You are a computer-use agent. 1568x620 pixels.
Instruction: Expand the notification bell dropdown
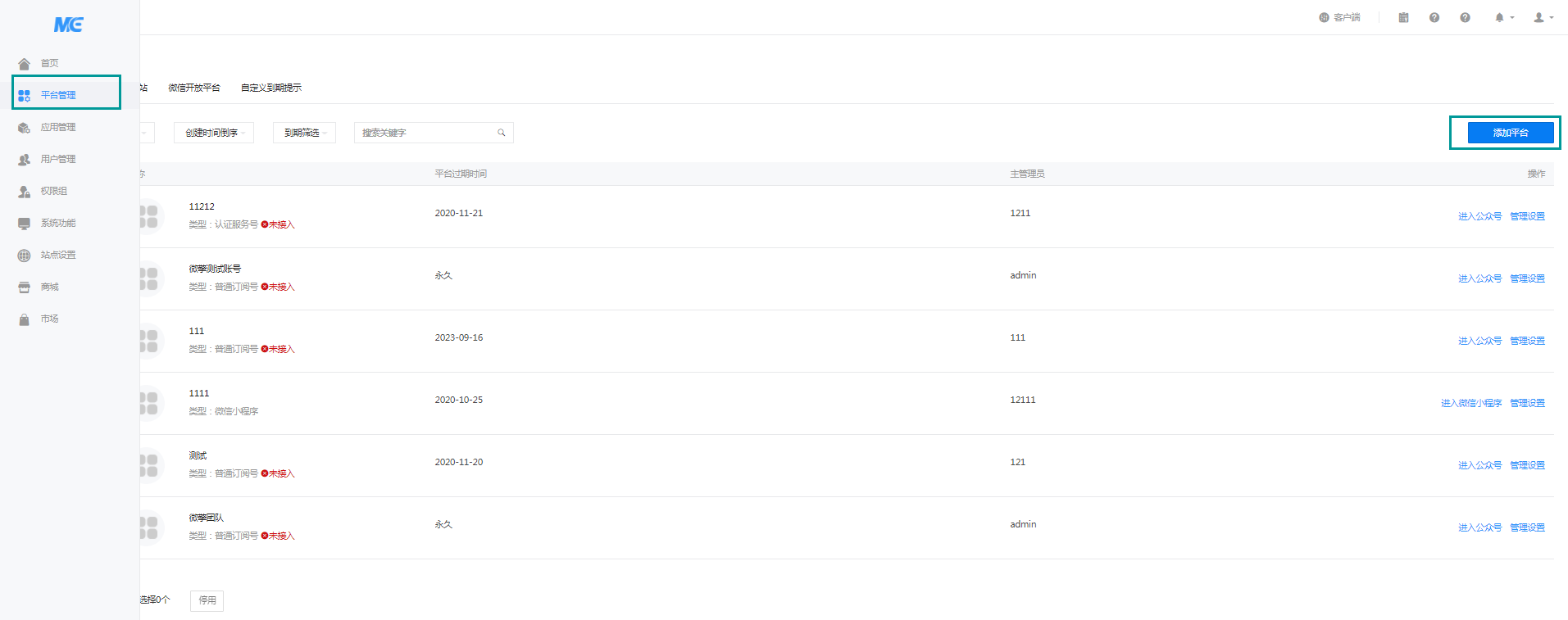tap(1502, 17)
